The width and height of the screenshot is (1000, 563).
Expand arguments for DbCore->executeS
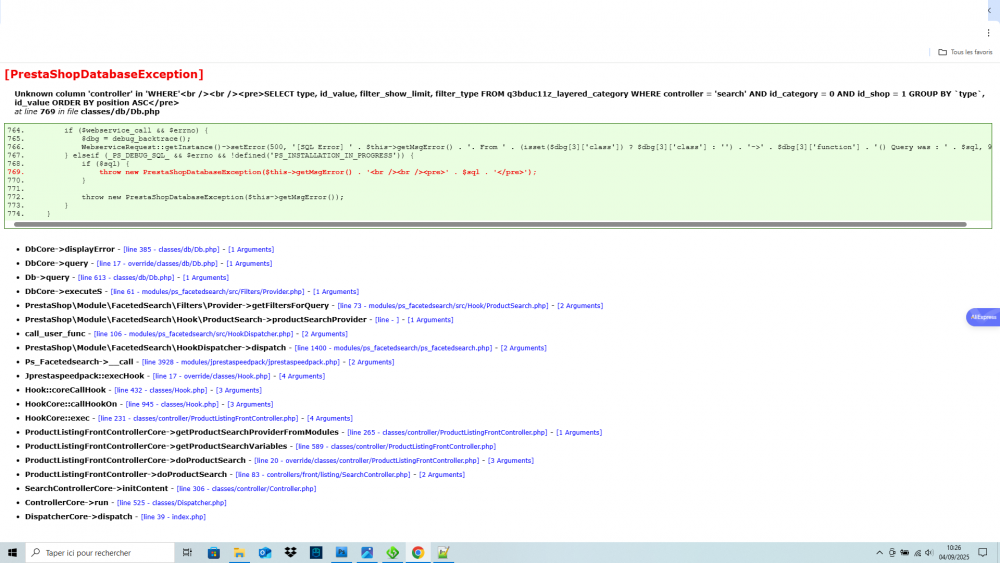click(335, 291)
